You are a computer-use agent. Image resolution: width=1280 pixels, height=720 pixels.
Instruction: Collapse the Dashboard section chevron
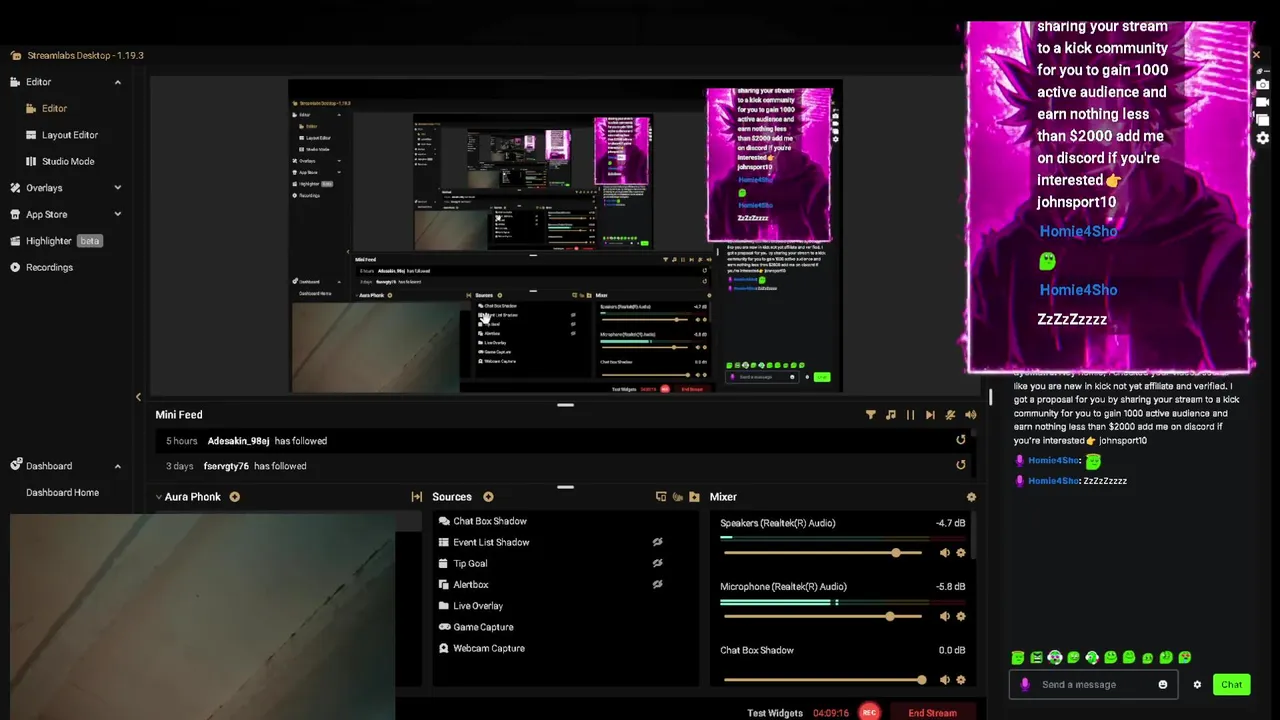(x=117, y=466)
